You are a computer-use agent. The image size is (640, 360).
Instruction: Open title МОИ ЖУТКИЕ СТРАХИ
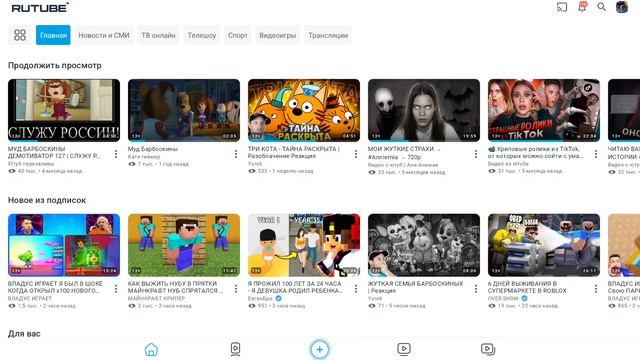tap(404, 153)
